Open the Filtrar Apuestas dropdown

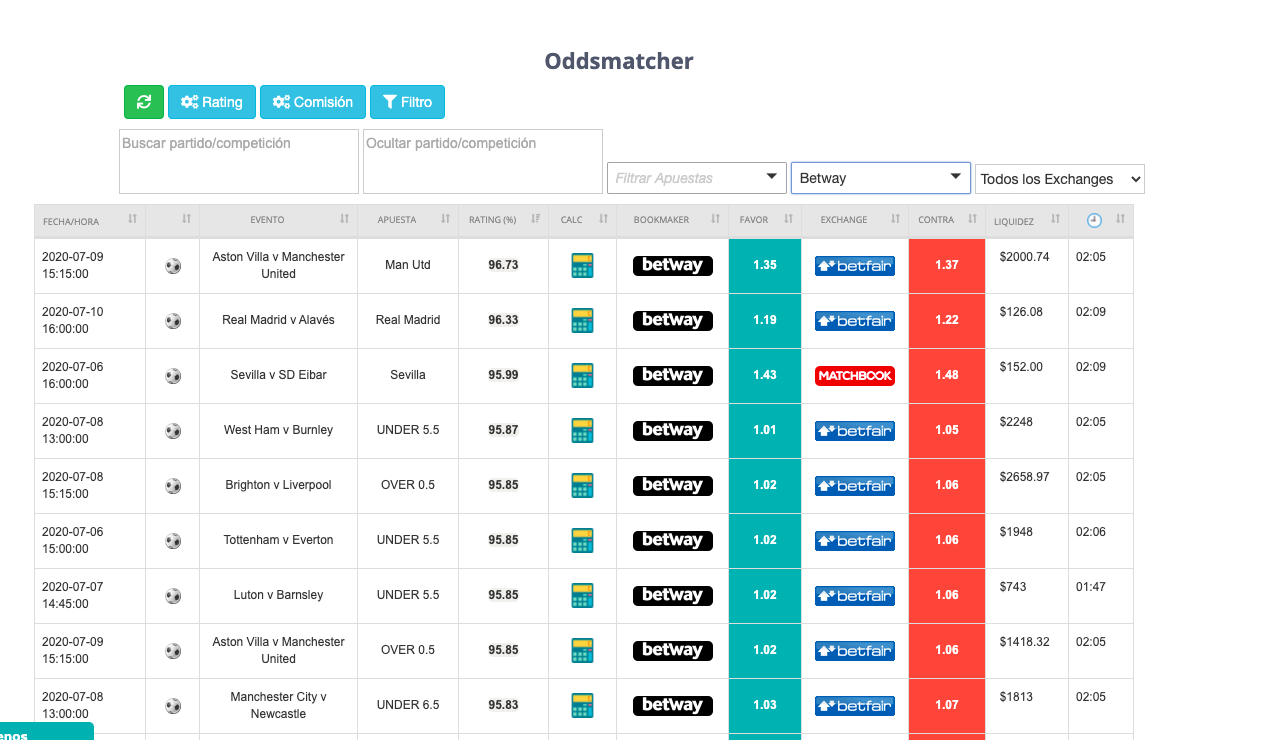pyautogui.click(x=697, y=178)
